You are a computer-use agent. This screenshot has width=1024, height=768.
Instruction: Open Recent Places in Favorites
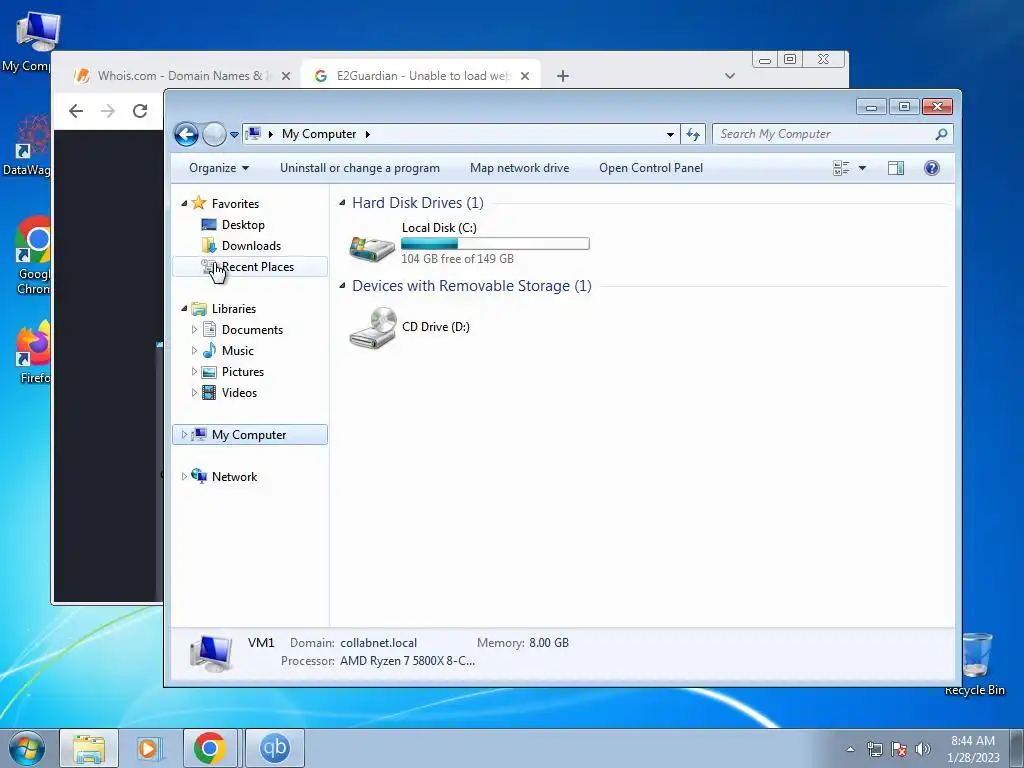coord(249,266)
